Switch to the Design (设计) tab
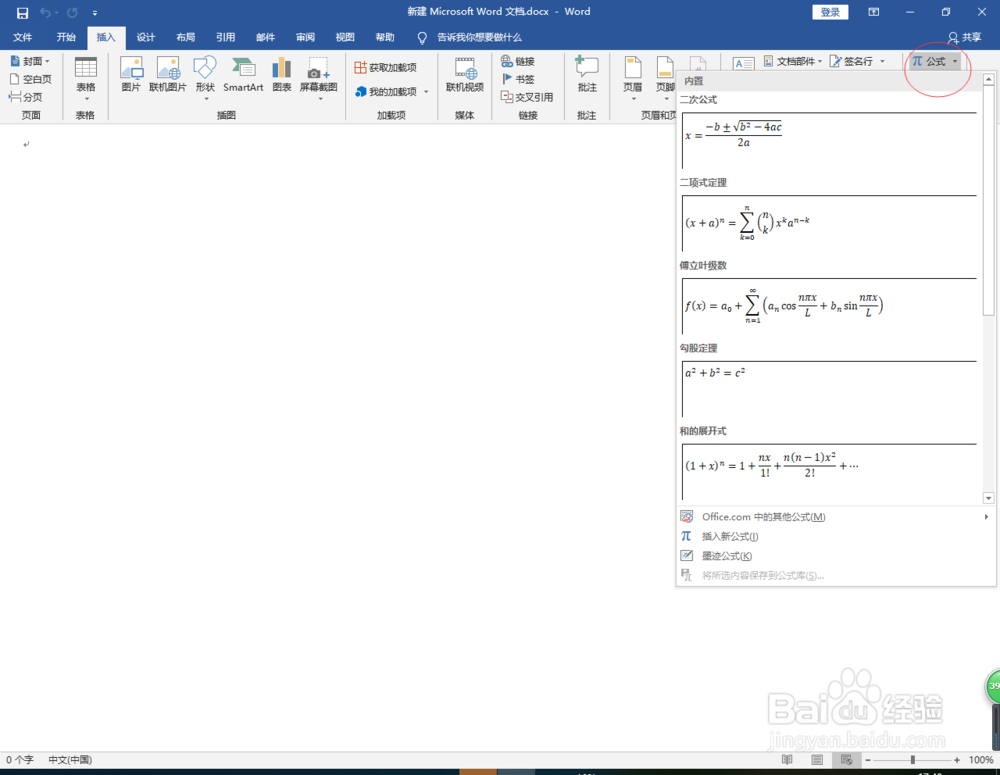Screen dimensions: 1000x775 click(x=145, y=38)
